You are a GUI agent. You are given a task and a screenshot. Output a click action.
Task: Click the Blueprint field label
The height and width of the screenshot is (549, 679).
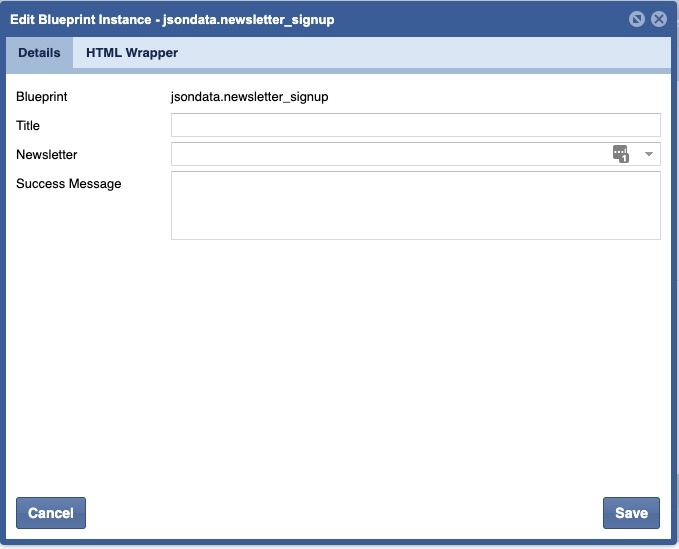click(42, 97)
